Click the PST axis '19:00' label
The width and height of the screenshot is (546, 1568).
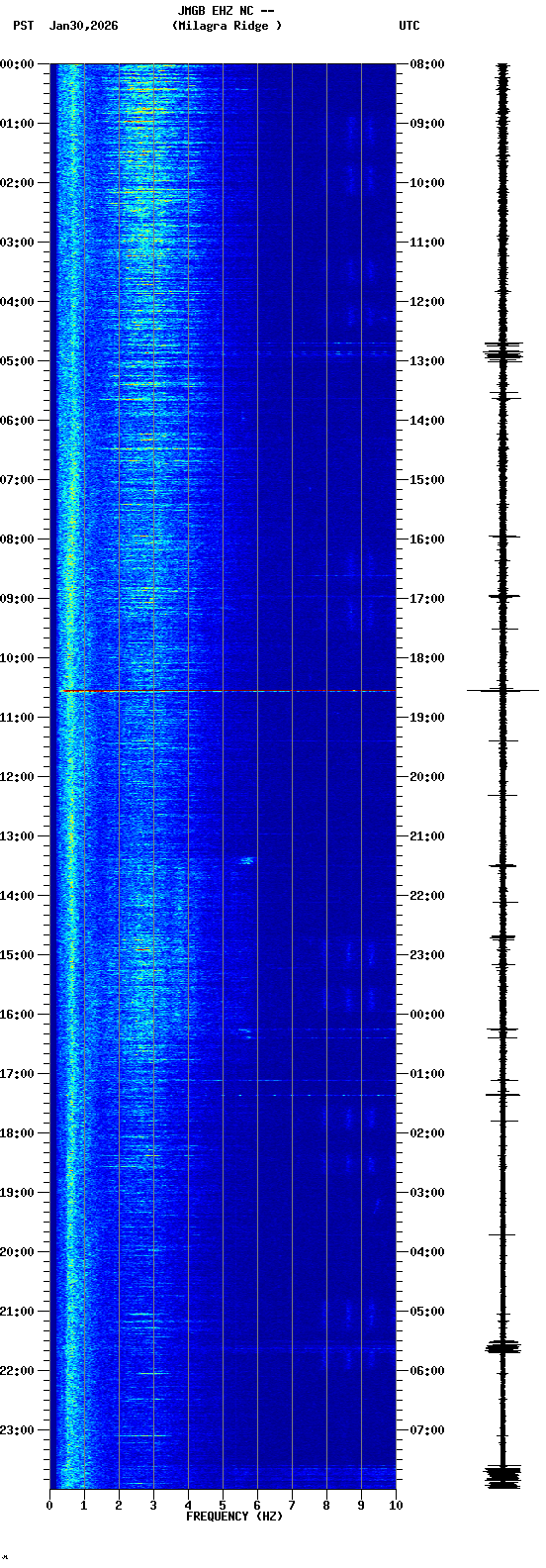coord(17,1193)
